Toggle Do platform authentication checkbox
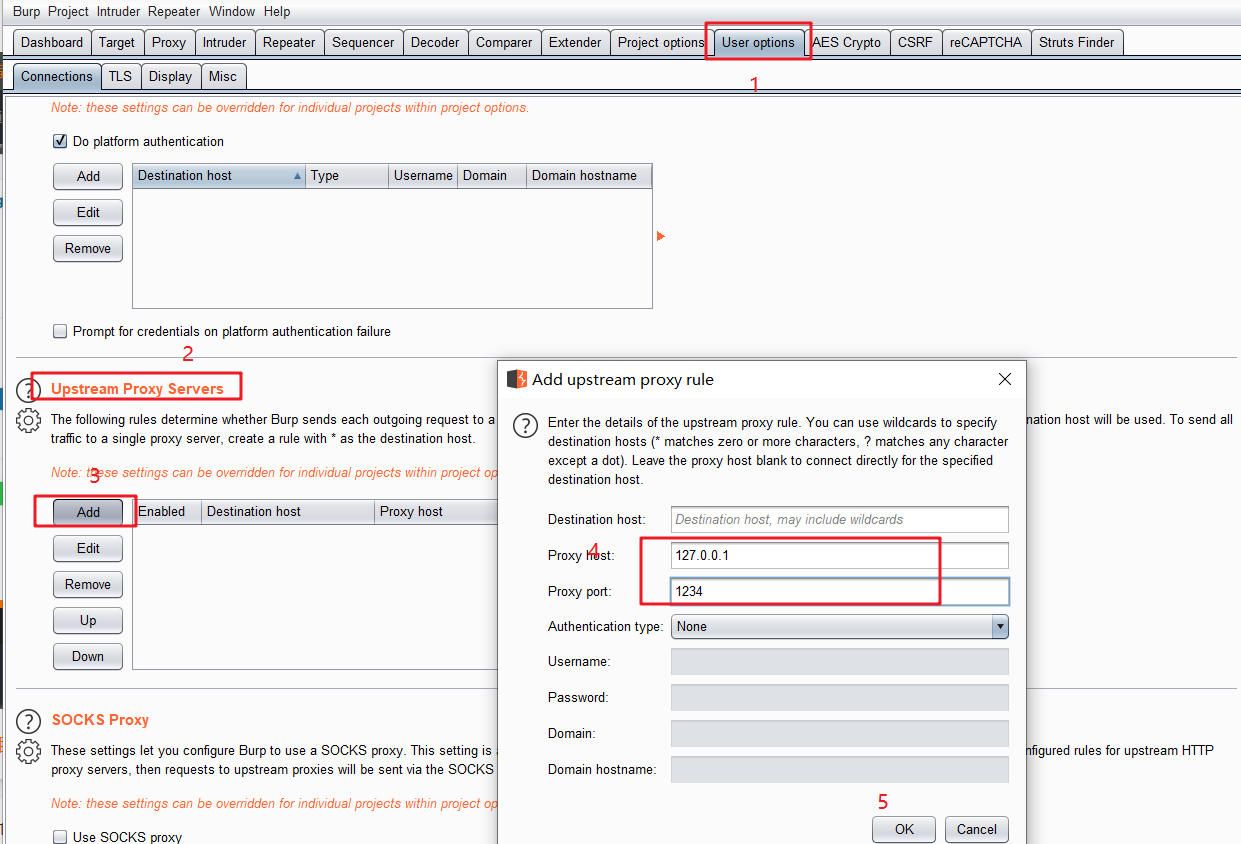Image resolution: width=1241 pixels, height=844 pixels. point(60,141)
